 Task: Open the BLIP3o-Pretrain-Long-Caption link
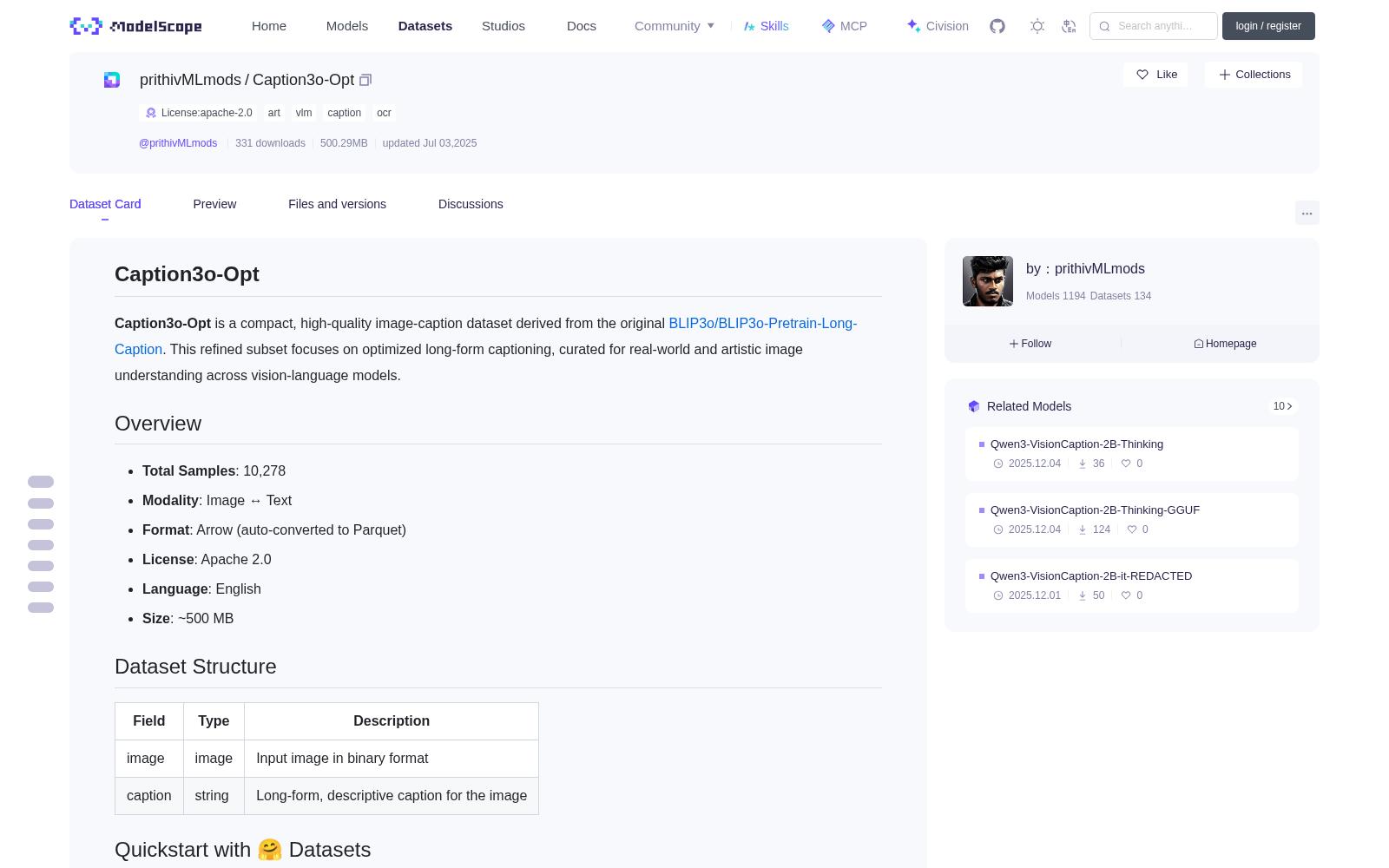[x=762, y=323]
